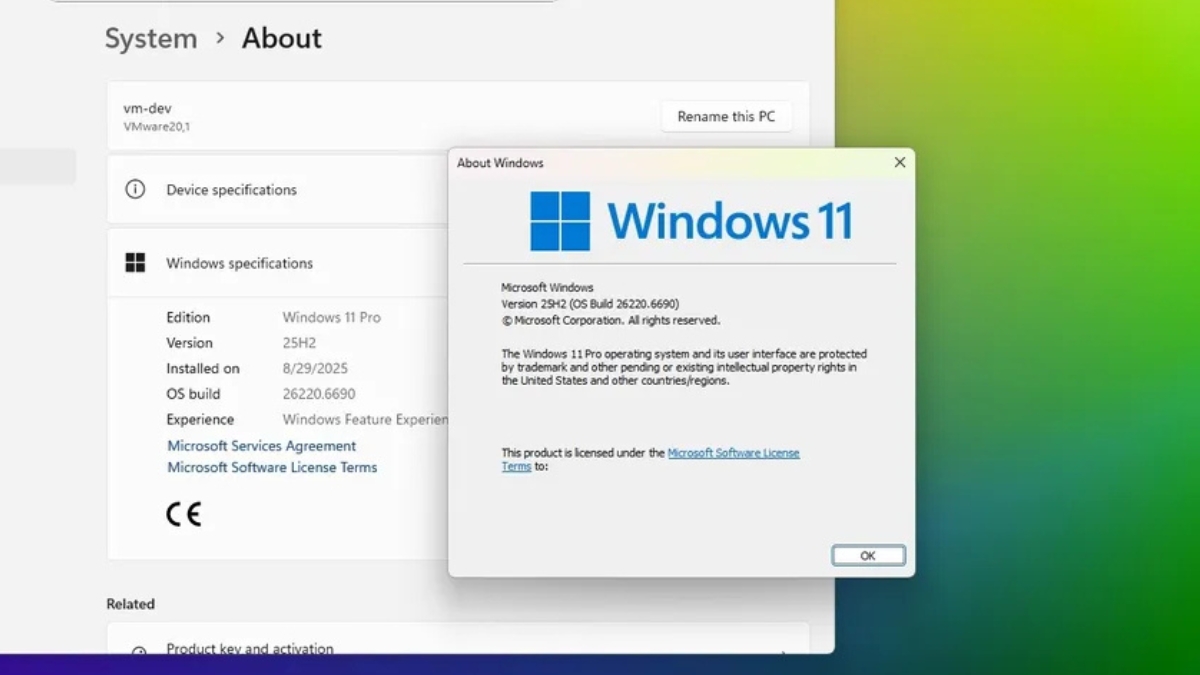Navigate back via the System breadcrumb
Screen dimensions: 1200x675
click(x=150, y=38)
